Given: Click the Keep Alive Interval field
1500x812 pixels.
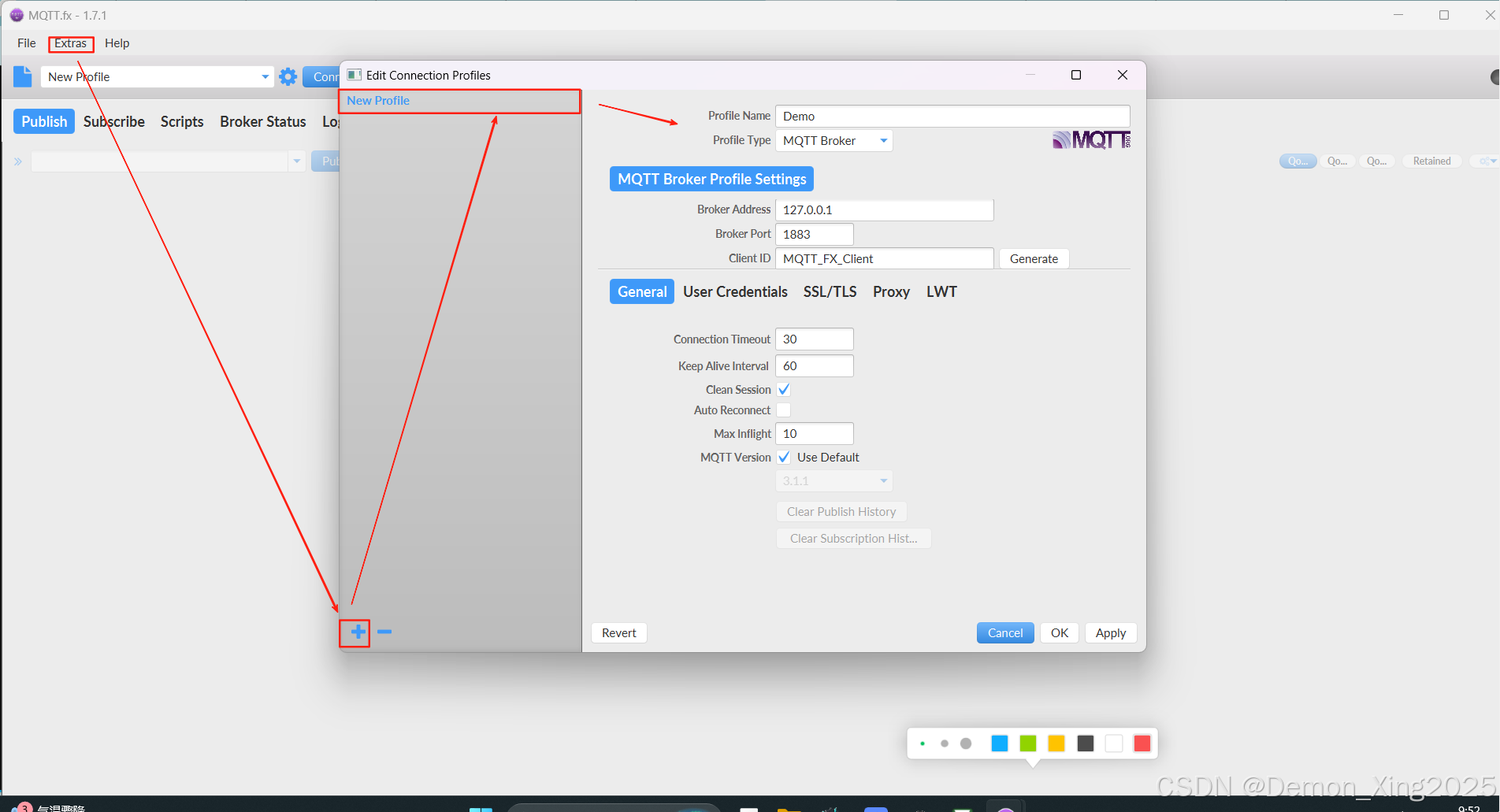Looking at the screenshot, I should 815,366.
